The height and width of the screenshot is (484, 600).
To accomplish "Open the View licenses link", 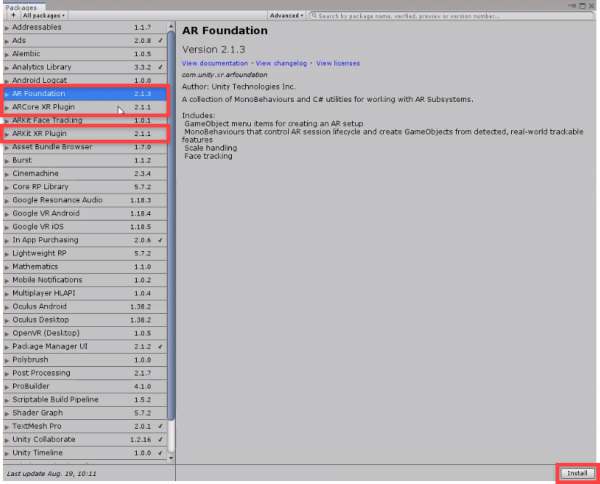I will tap(338, 63).
